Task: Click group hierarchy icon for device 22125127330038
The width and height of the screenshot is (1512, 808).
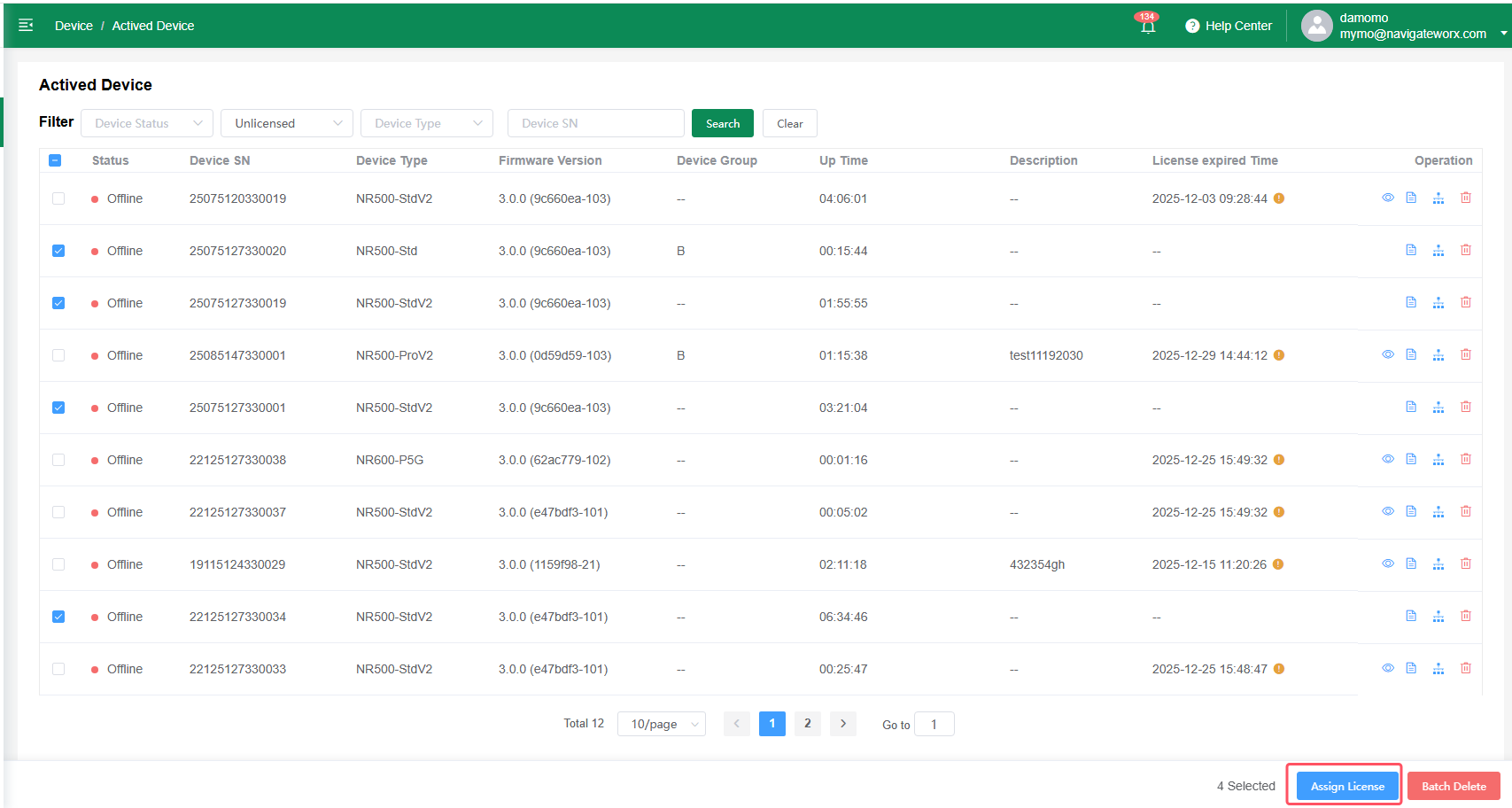Action: (x=1438, y=460)
